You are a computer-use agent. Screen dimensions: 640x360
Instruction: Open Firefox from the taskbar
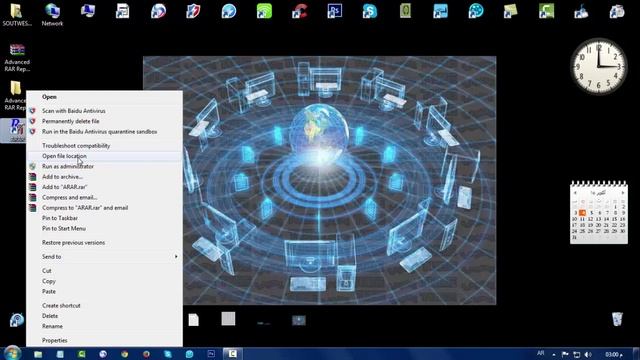tap(146, 354)
